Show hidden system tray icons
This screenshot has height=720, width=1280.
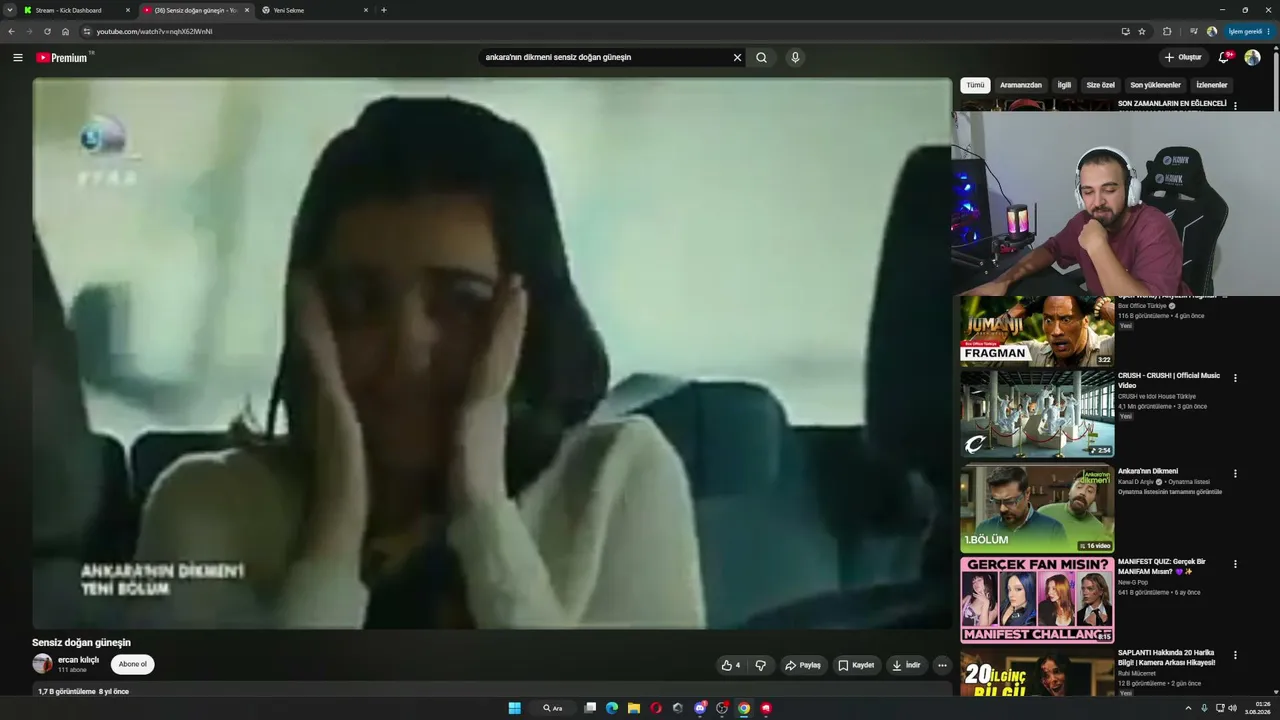(x=1190, y=708)
